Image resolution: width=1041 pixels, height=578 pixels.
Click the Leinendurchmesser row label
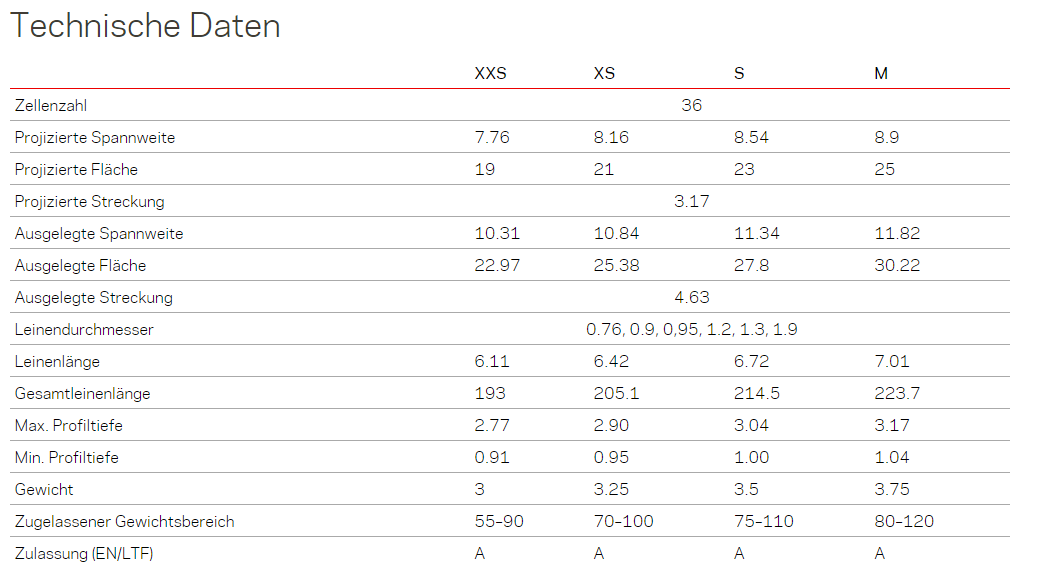point(84,329)
